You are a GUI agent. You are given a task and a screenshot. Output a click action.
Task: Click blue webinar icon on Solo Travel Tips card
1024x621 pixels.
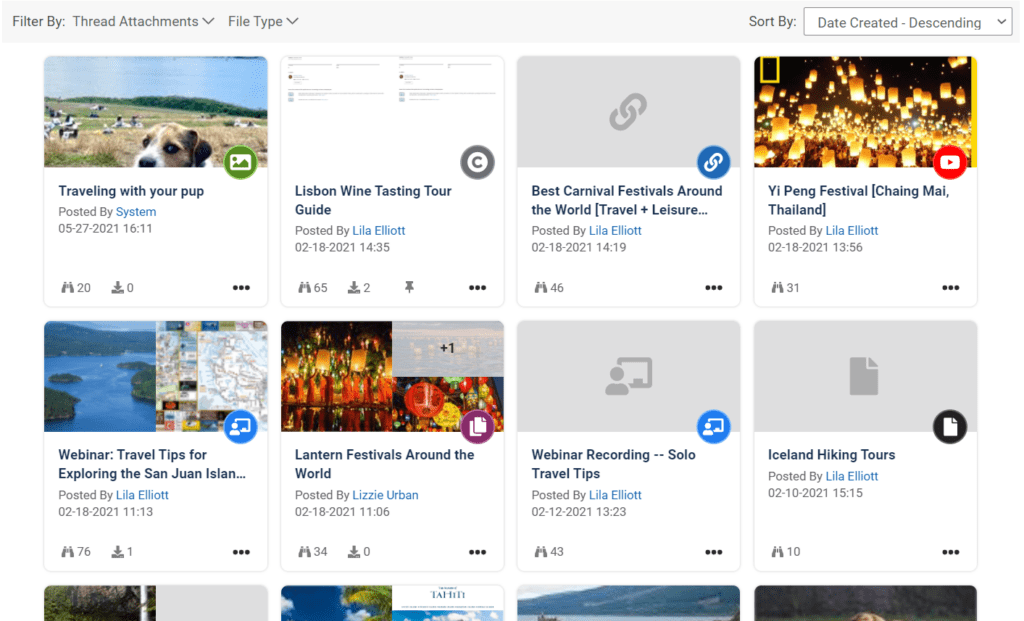[713, 426]
